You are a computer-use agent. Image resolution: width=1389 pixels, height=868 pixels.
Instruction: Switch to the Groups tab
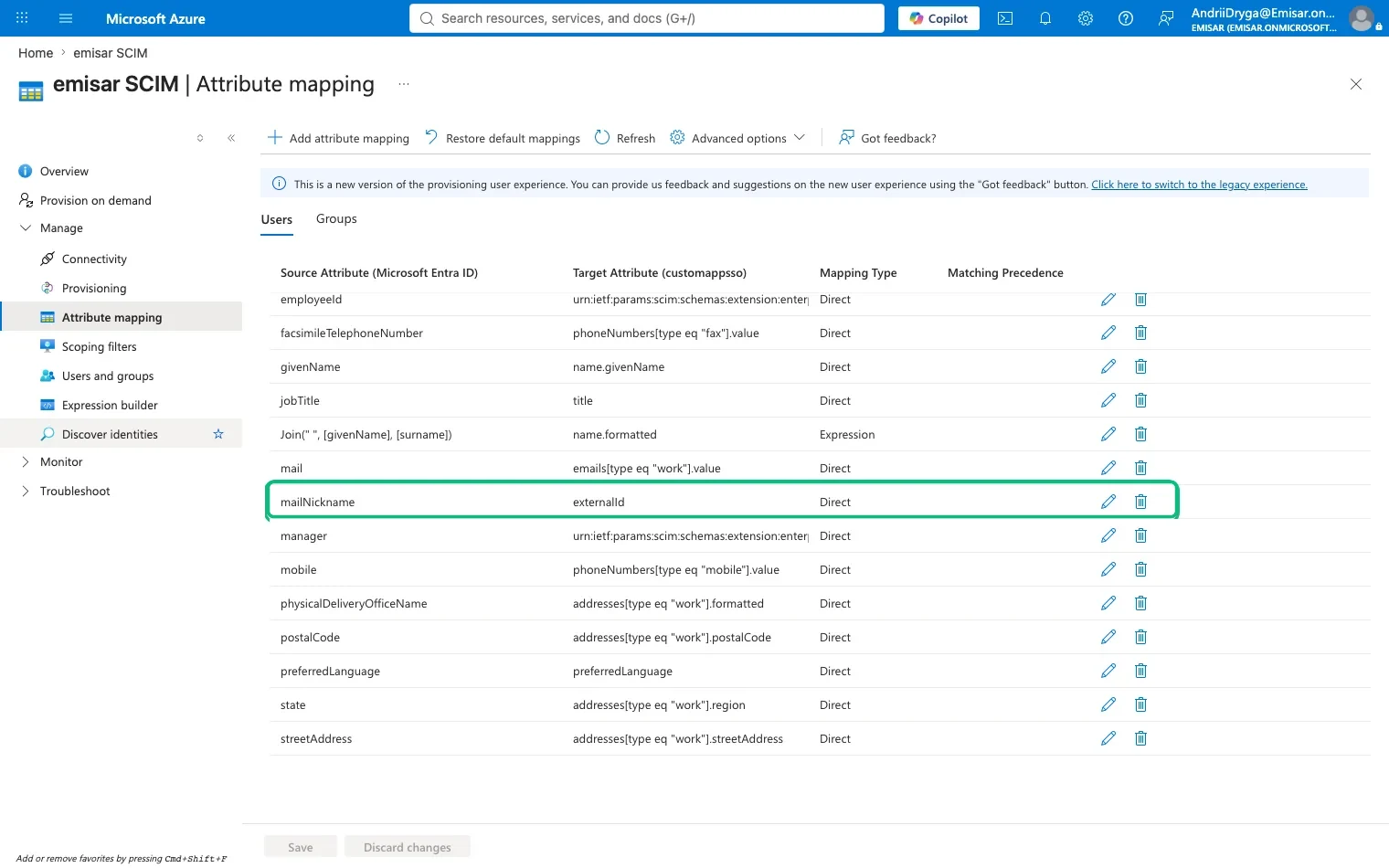[x=336, y=219]
